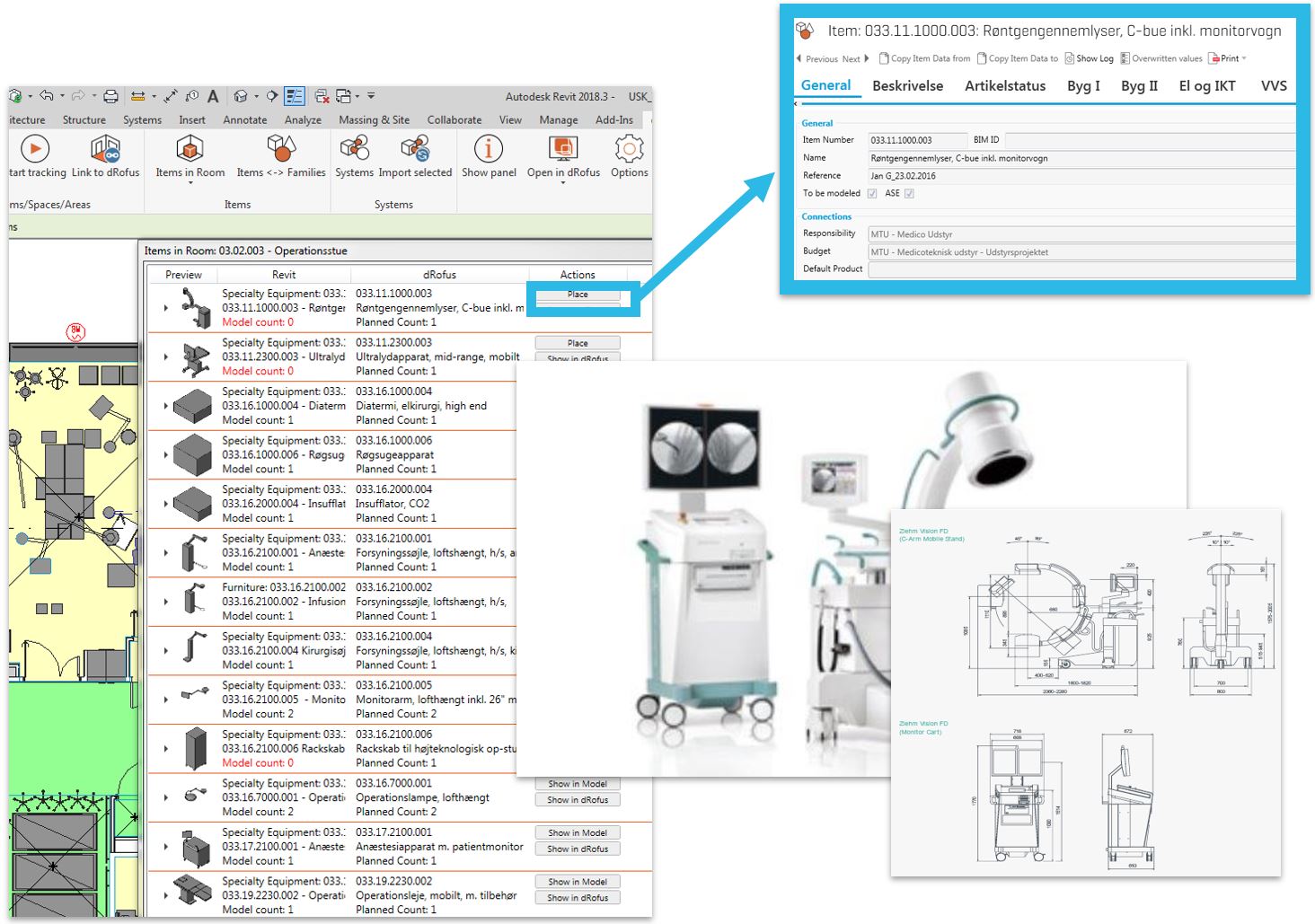Click Show in Model for Operationslampe row
The width and height of the screenshot is (1315, 924).
point(578,784)
